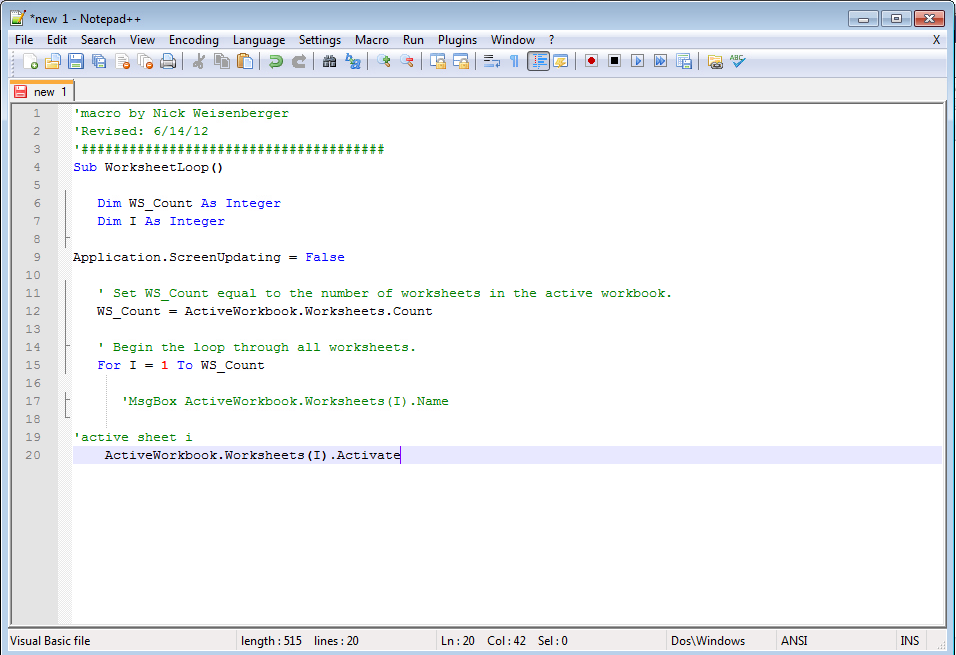956x655 pixels.
Task: Click the "'macro by Nick Weisenberger" comment
Action: pyautogui.click(x=181, y=113)
